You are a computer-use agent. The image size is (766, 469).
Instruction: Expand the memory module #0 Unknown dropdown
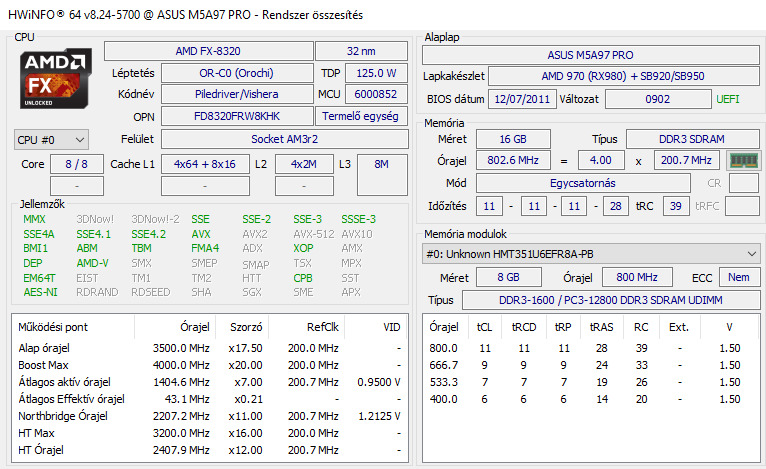589,253
